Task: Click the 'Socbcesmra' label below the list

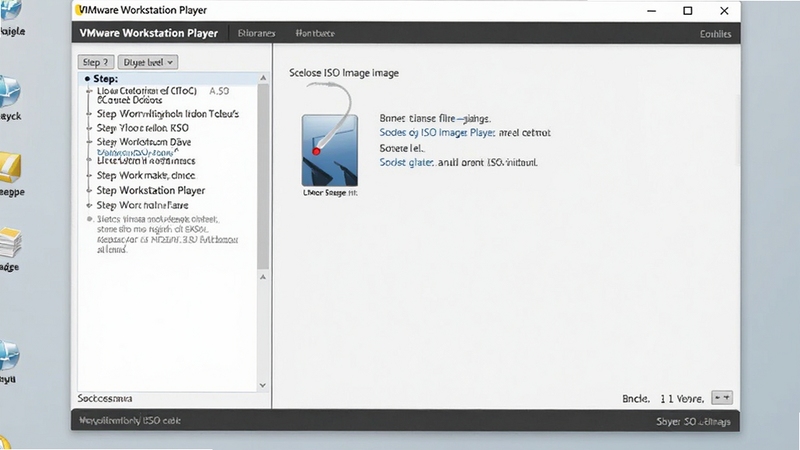Action: pyautogui.click(x=105, y=398)
